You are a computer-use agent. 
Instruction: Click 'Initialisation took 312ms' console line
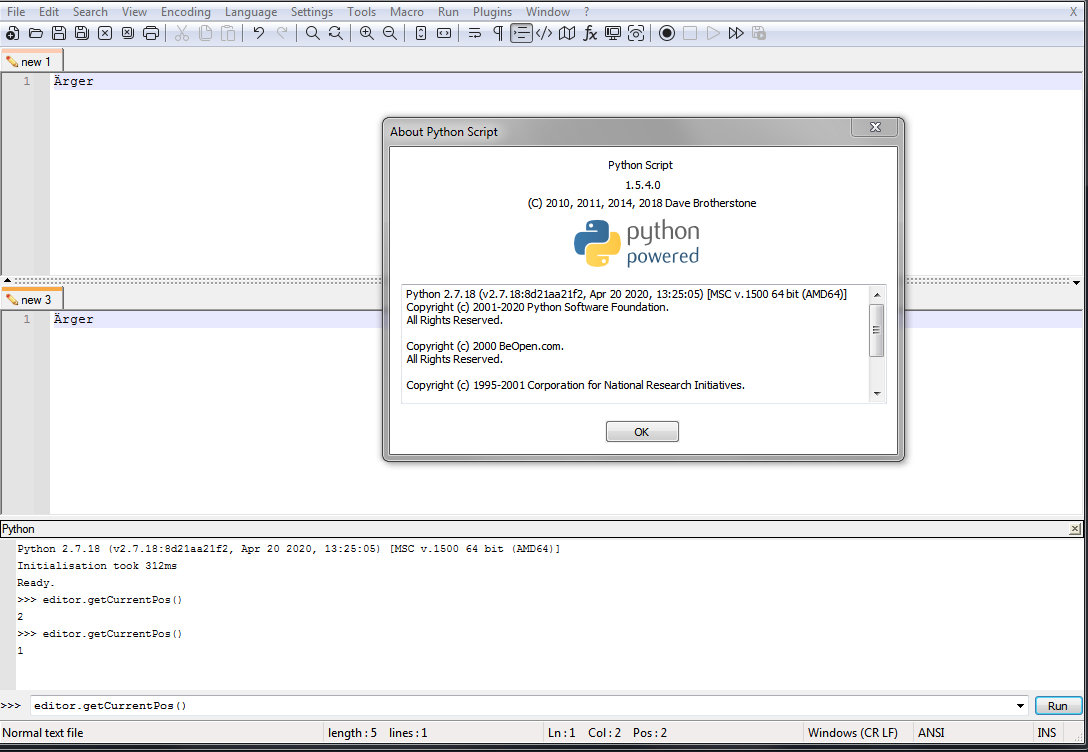(97, 565)
